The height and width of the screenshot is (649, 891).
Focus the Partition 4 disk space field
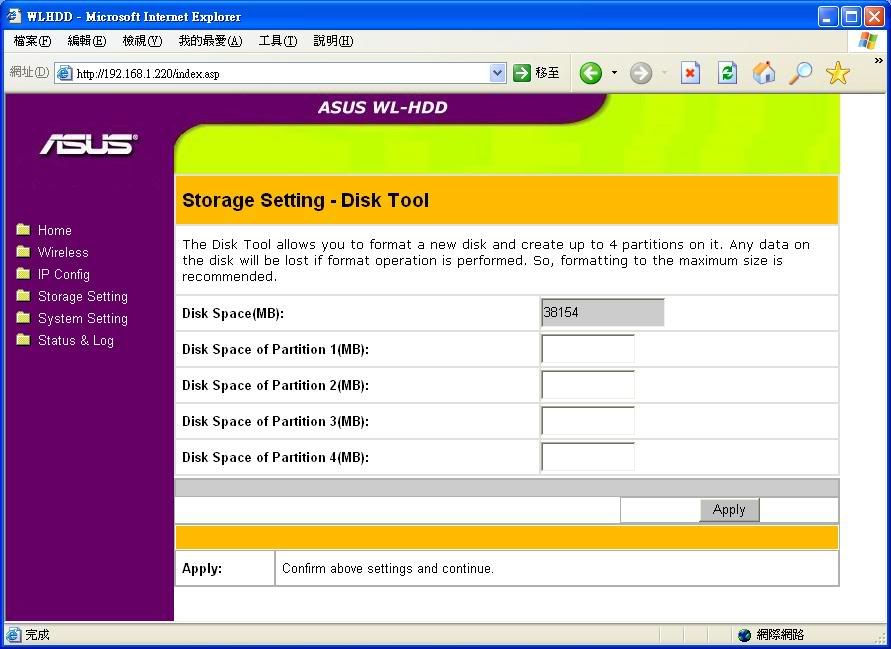tap(588, 457)
